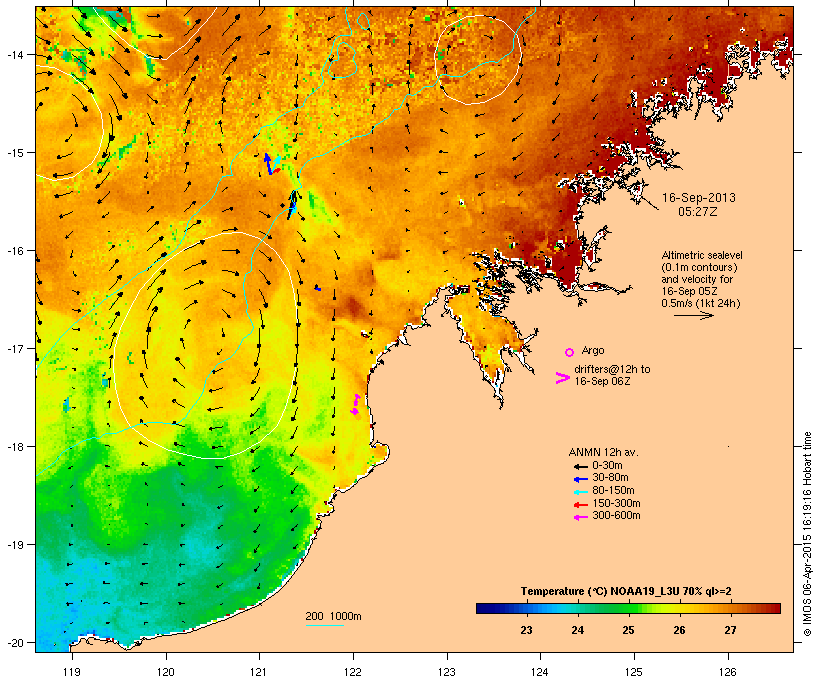The image size is (820, 680).
Task: Click the longitude axis label 124
Action: pos(540,672)
